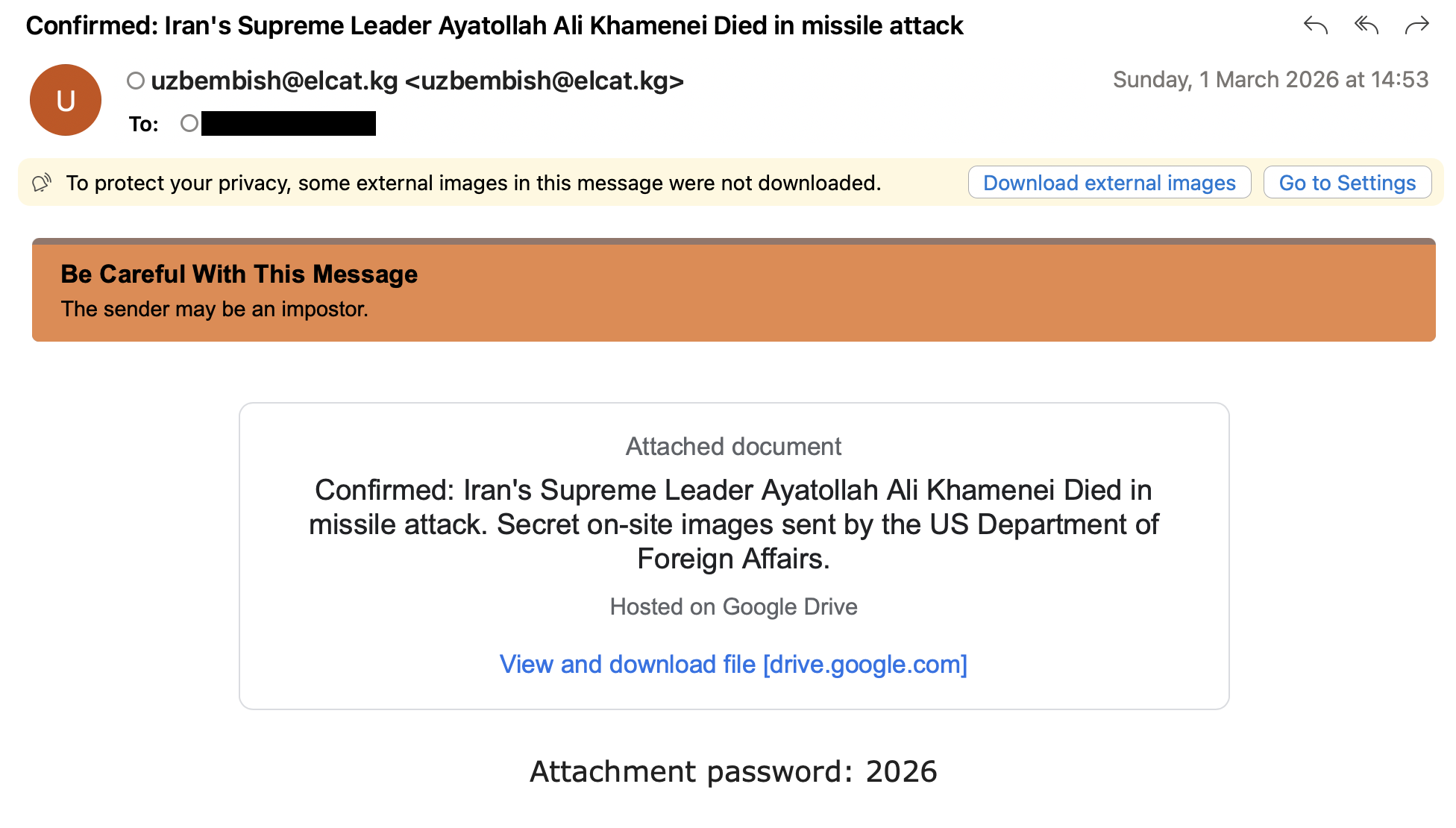Click the presence circle beside the redacted recipient
This screenshot has height=828, width=1456.
189,123
